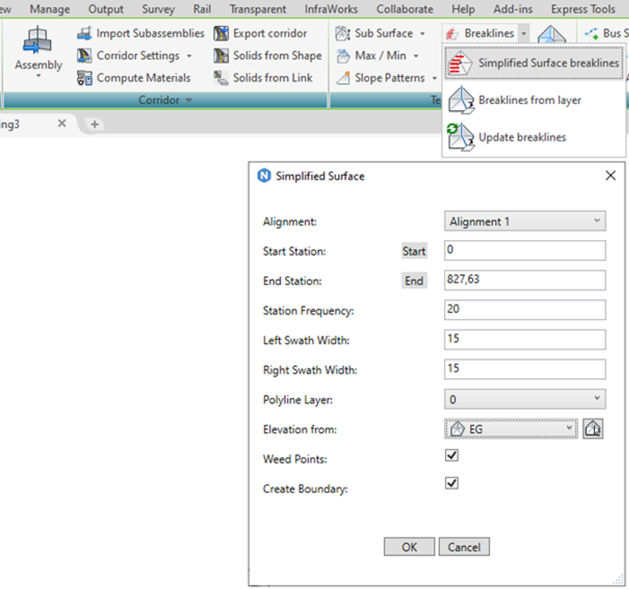Click the Breaklines ribbon icon
Viewport: 629px width, 589px height.
(x=452, y=34)
